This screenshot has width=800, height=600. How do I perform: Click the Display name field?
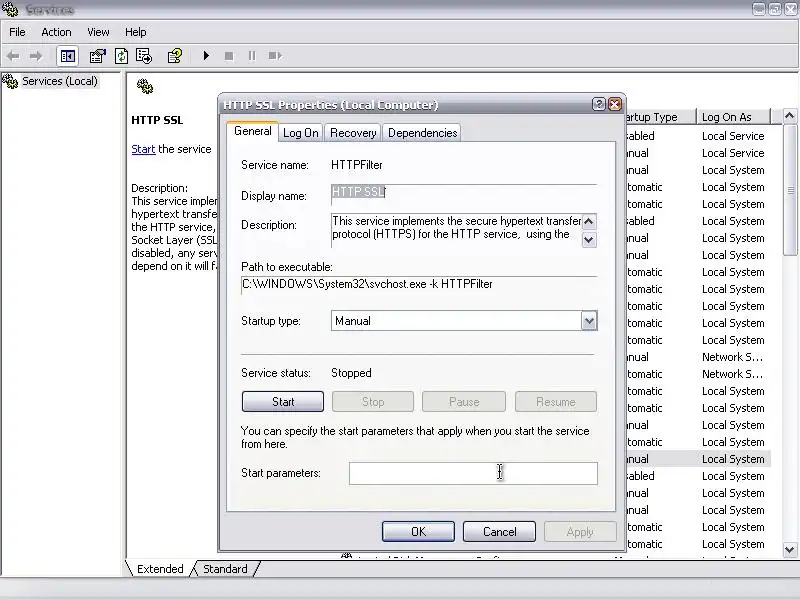464,194
